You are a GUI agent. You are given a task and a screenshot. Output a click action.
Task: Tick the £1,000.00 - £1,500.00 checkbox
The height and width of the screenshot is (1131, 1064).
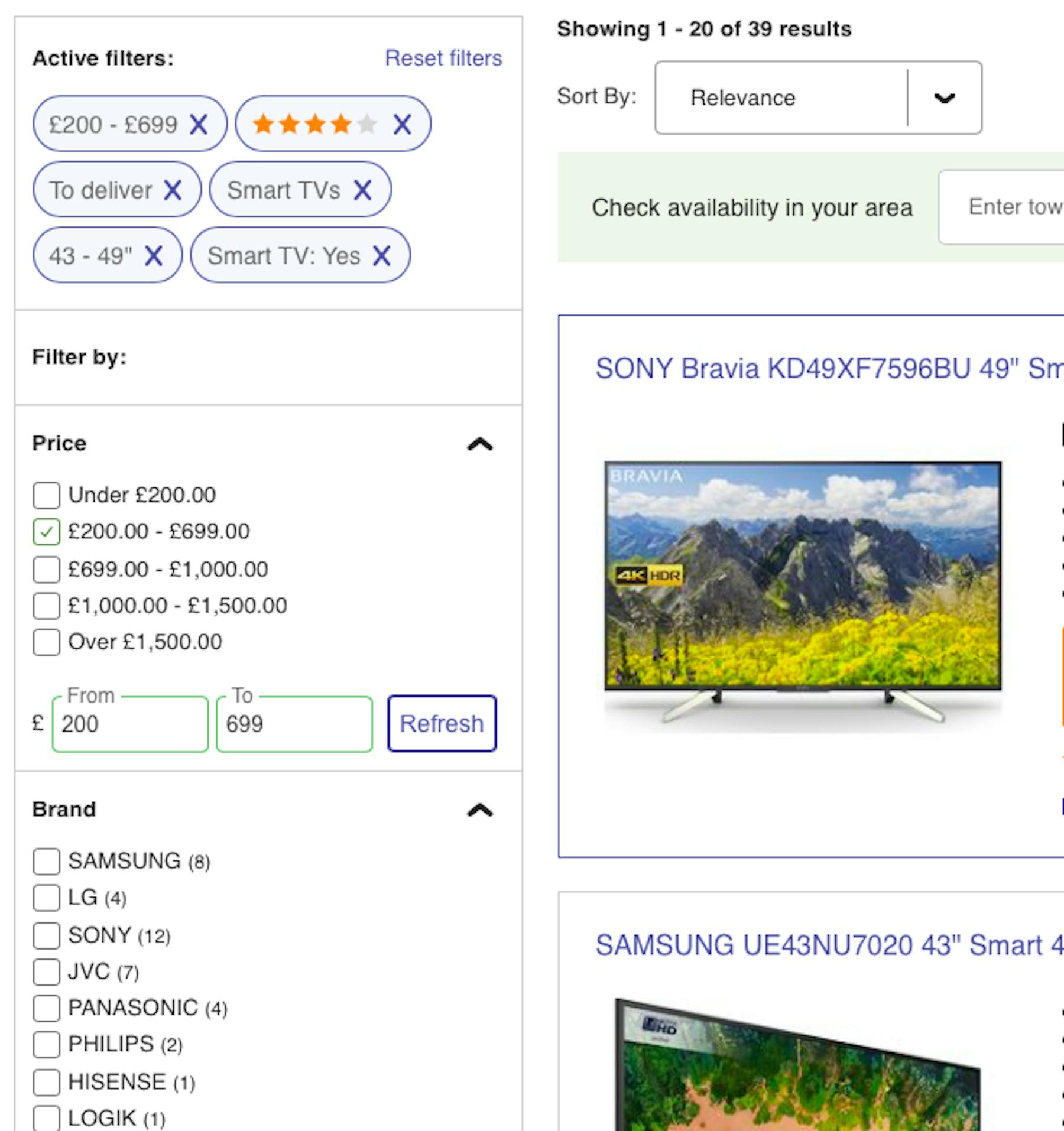pos(47,606)
